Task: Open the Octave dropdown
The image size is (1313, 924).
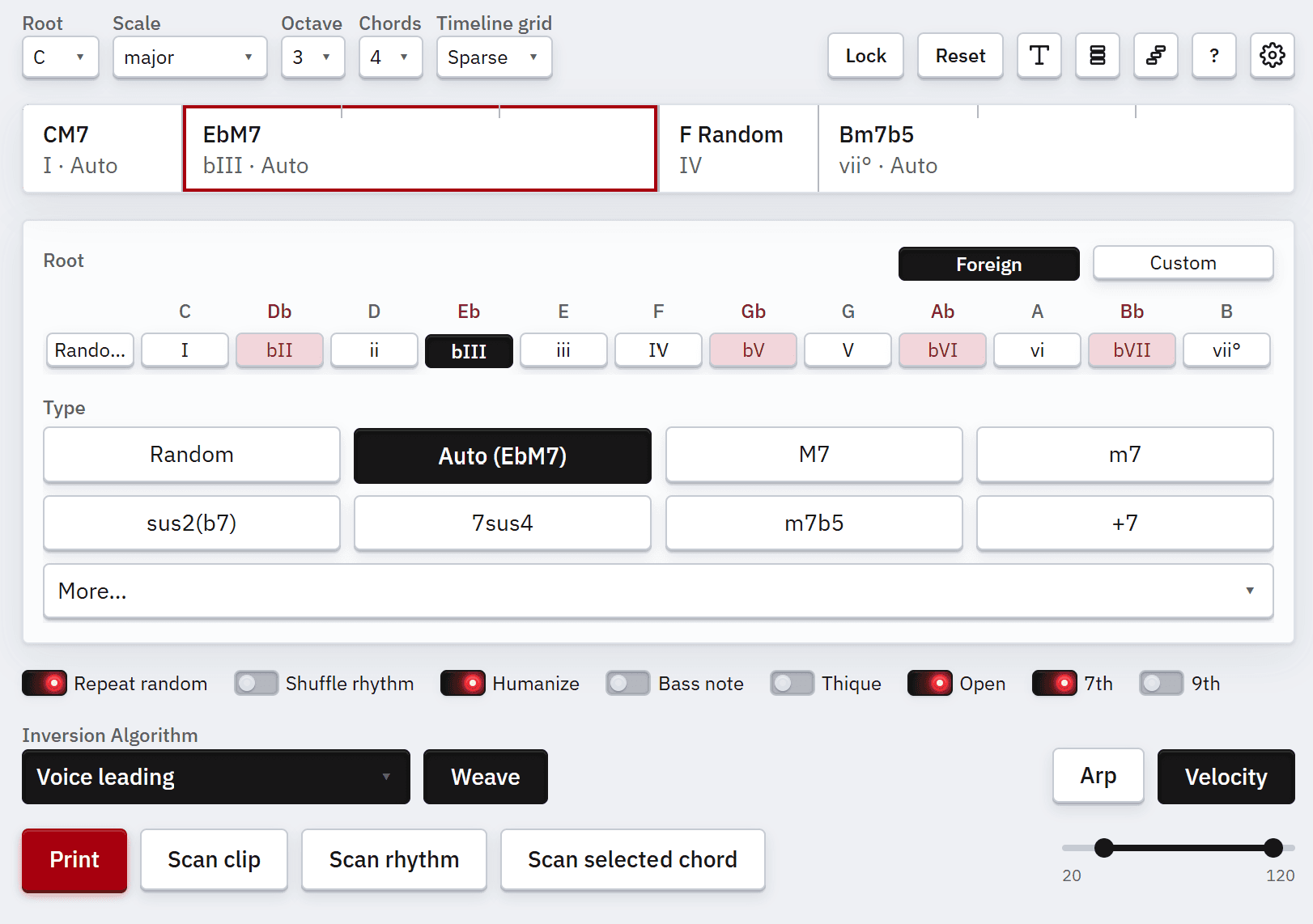Action: point(313,57)
